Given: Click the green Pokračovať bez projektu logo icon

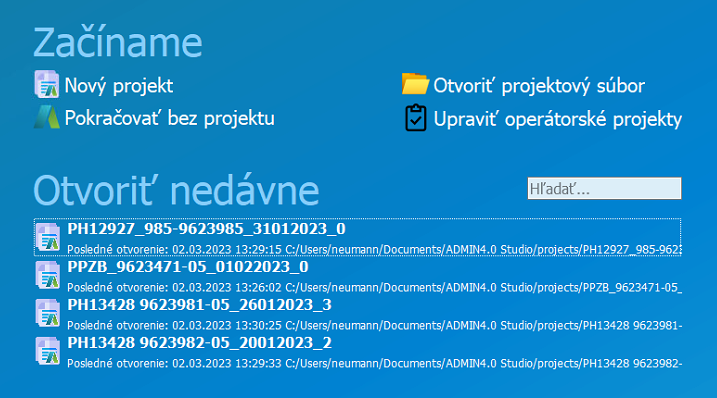Looking at the screenshot, I should click(47, 117).
